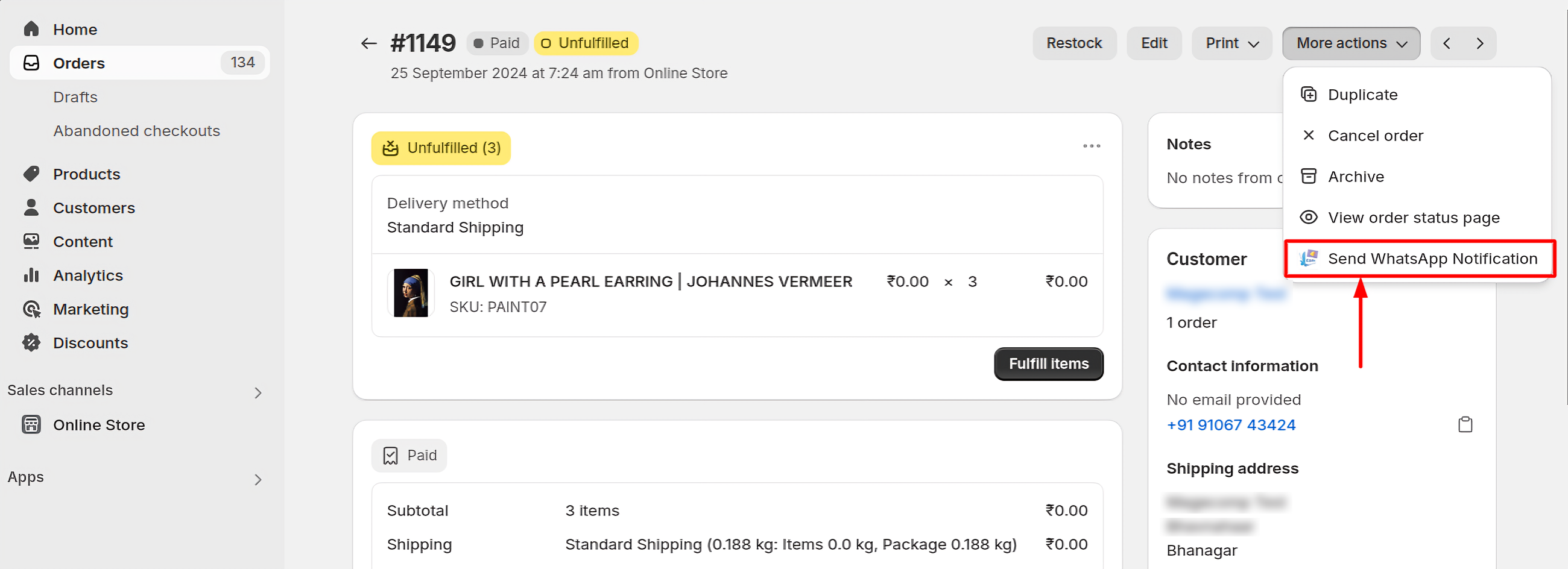The height and width of the screenshot is (569, 1568).
Task: Collapse the More actions dropdown
Action: (x=1351, y=43)
